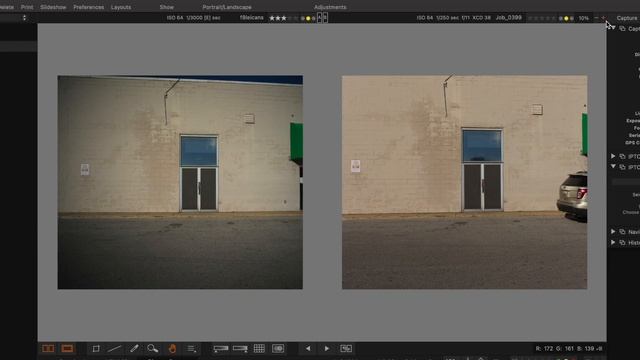The width and height of the screenshot is (640, 360).
Task: Click the three-star rating on left image
Action: pos(278,18)
